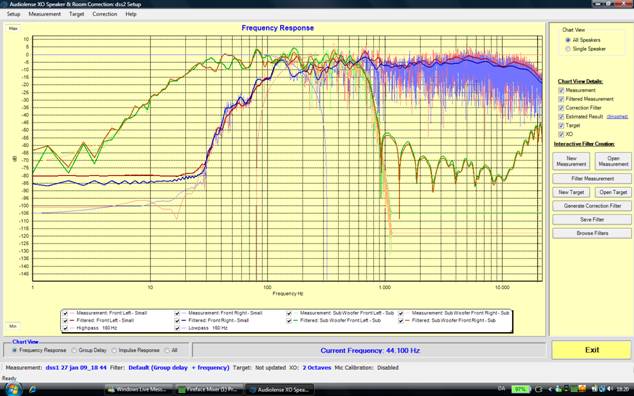Switch to Fireface Mixer taskbar button

point(209,390)
